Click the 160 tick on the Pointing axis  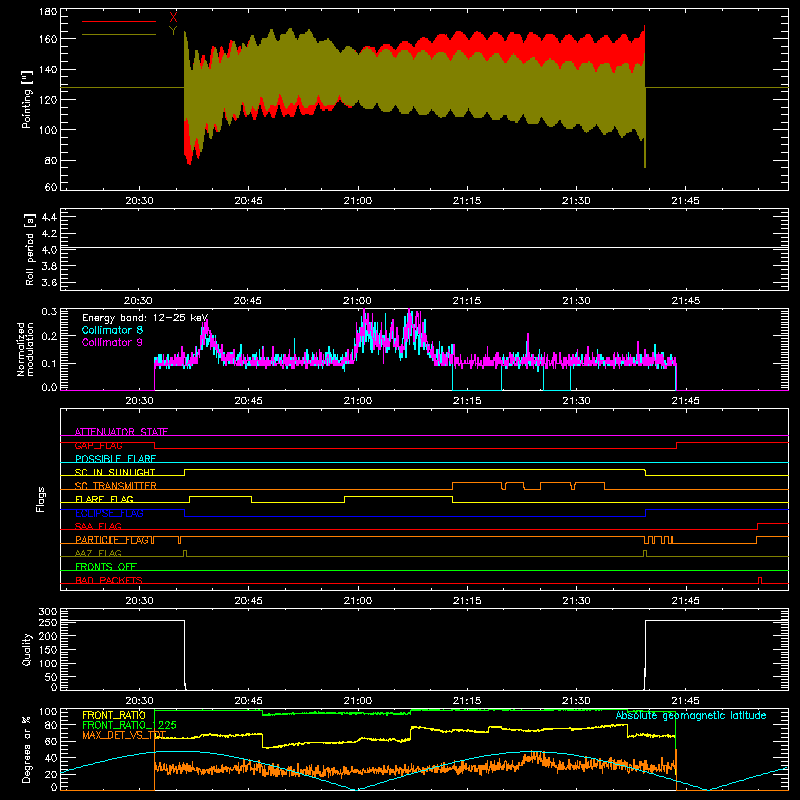click(48, 39)
